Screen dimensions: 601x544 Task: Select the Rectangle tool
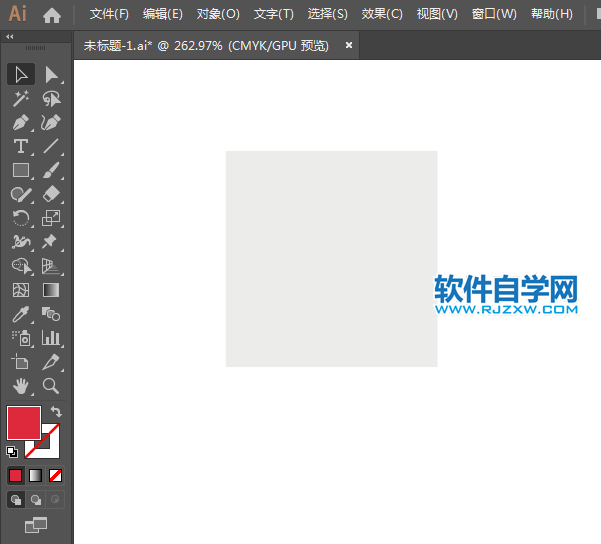[x=21, y=171]
